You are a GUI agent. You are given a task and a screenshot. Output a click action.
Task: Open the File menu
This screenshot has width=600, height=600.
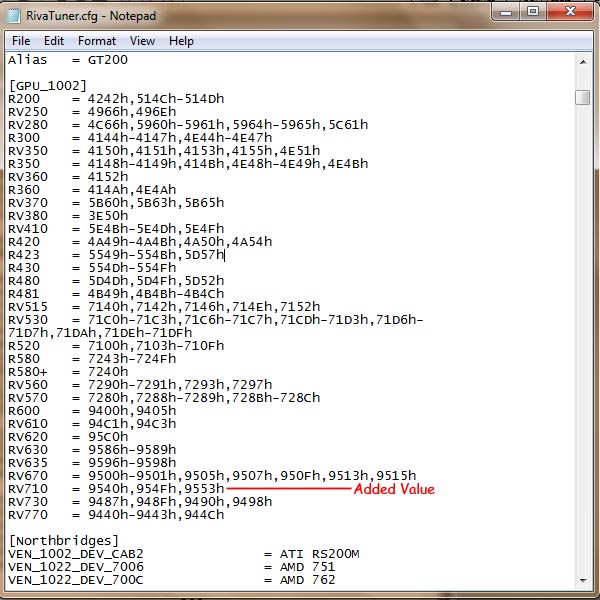(21, 41)
